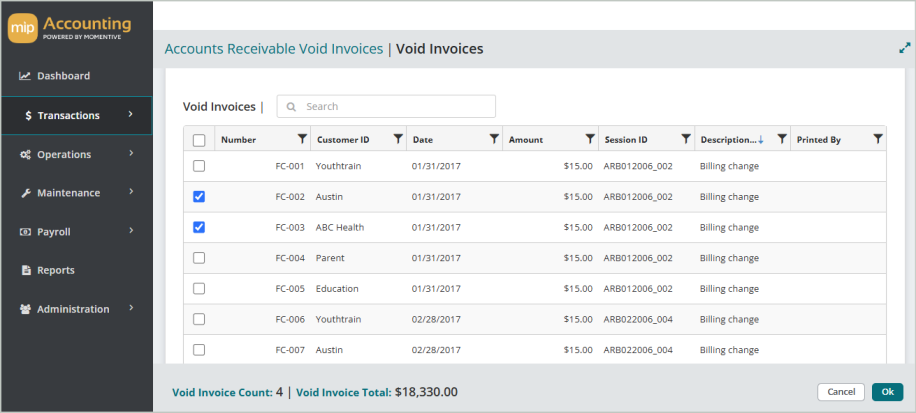Open the Printed By column filter
916x413 pixels.
coord(878,139)
